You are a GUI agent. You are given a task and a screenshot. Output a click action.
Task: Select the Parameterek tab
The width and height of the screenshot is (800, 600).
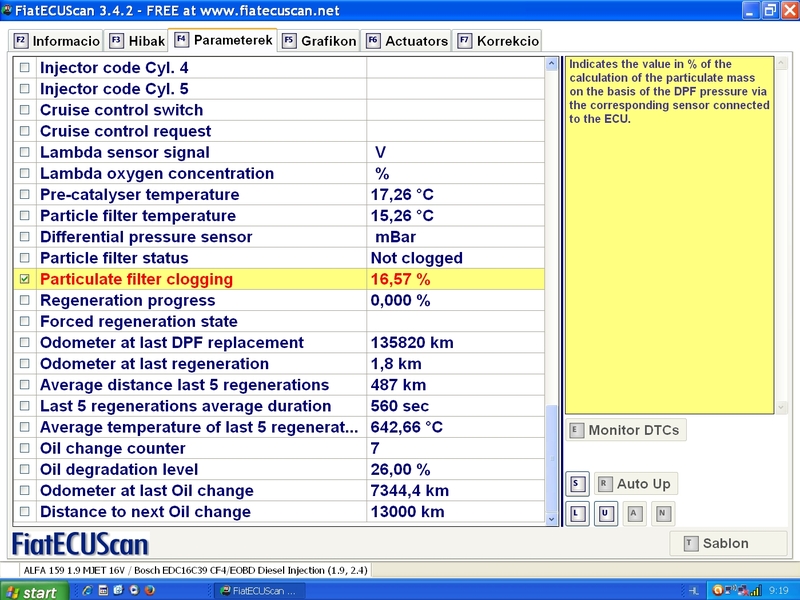click(223, 40)
